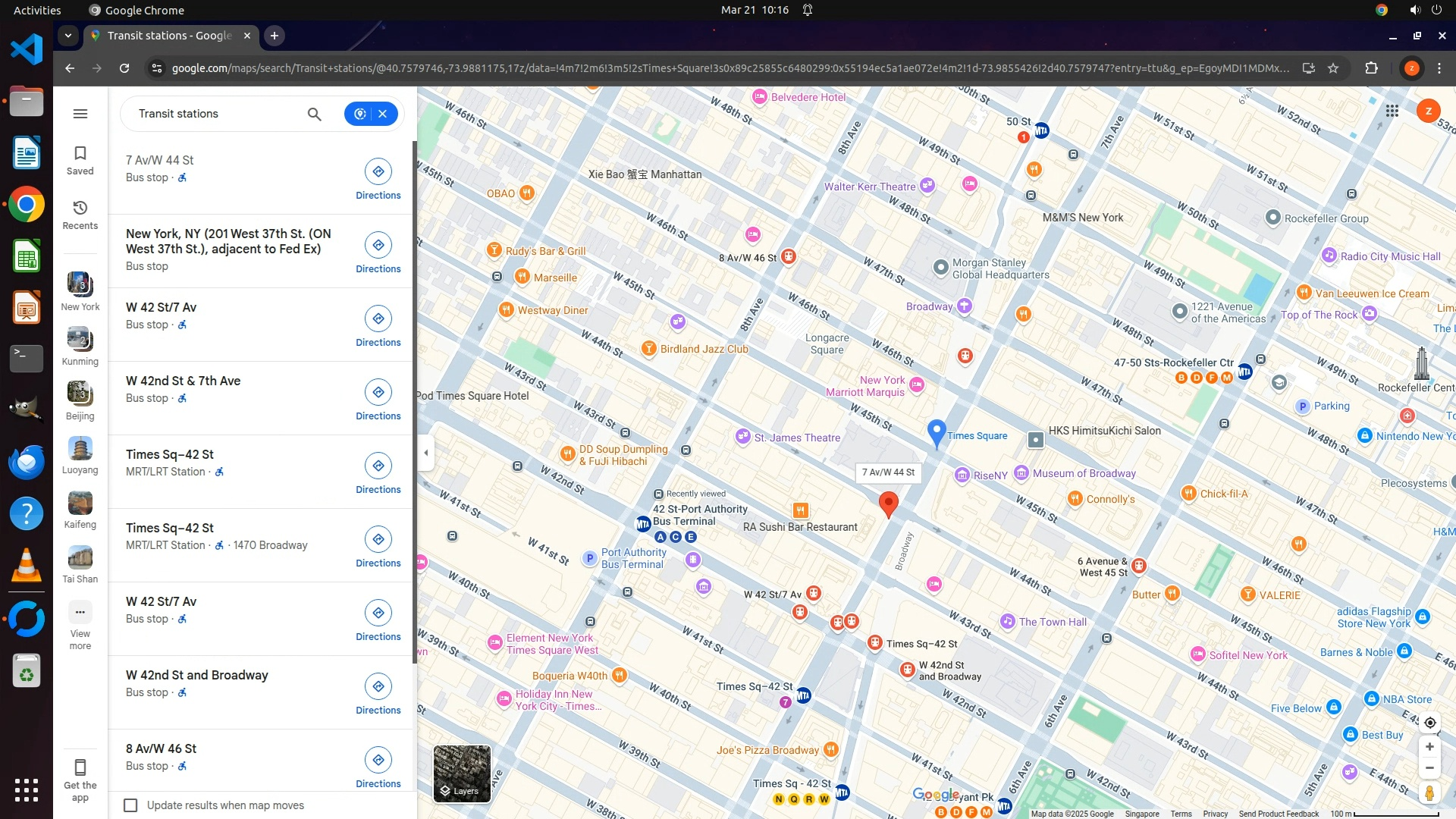1456x819 pixels.
Task: Open the Recents history panel
Action: click(80, 215)
